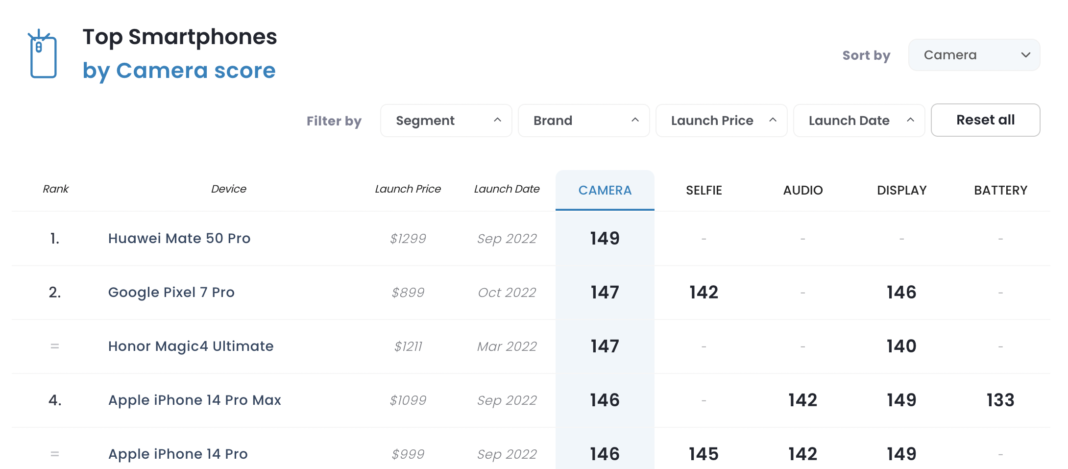Image resolution: width=1068 pixels, height=469 pixels.
Task: Open Apple iPhone 14 Pro Max page
Action: (x=194, y=400)
